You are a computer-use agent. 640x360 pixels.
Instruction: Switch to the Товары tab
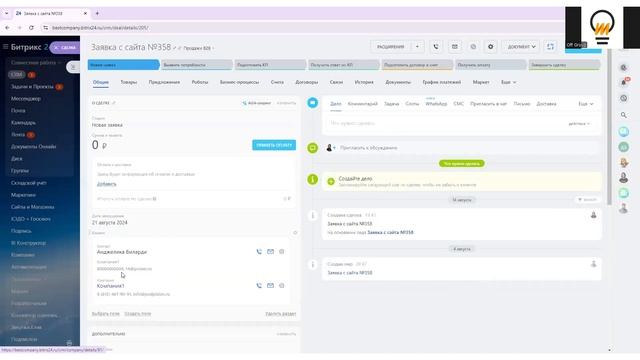pyautogui.click(x=129, y=82)
